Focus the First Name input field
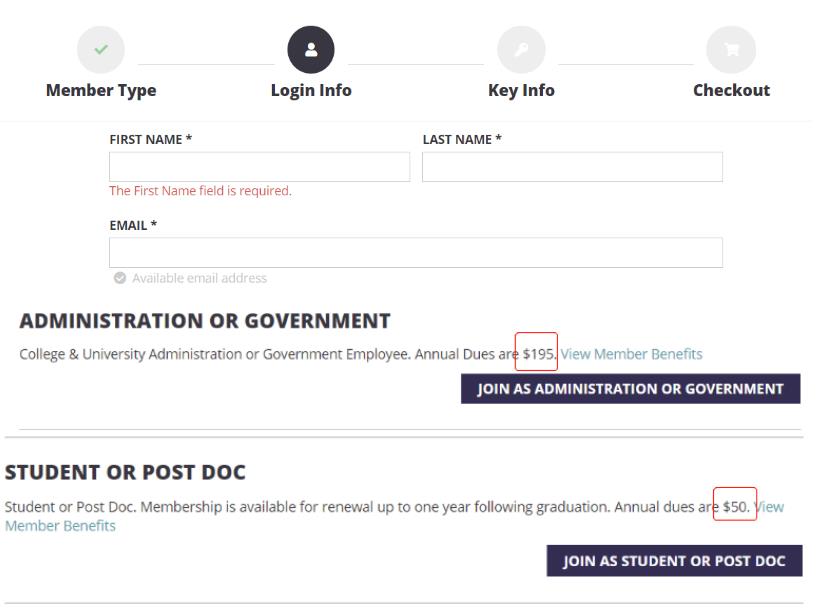The height and width of the screenshot is (608, 818). point(259,167)
